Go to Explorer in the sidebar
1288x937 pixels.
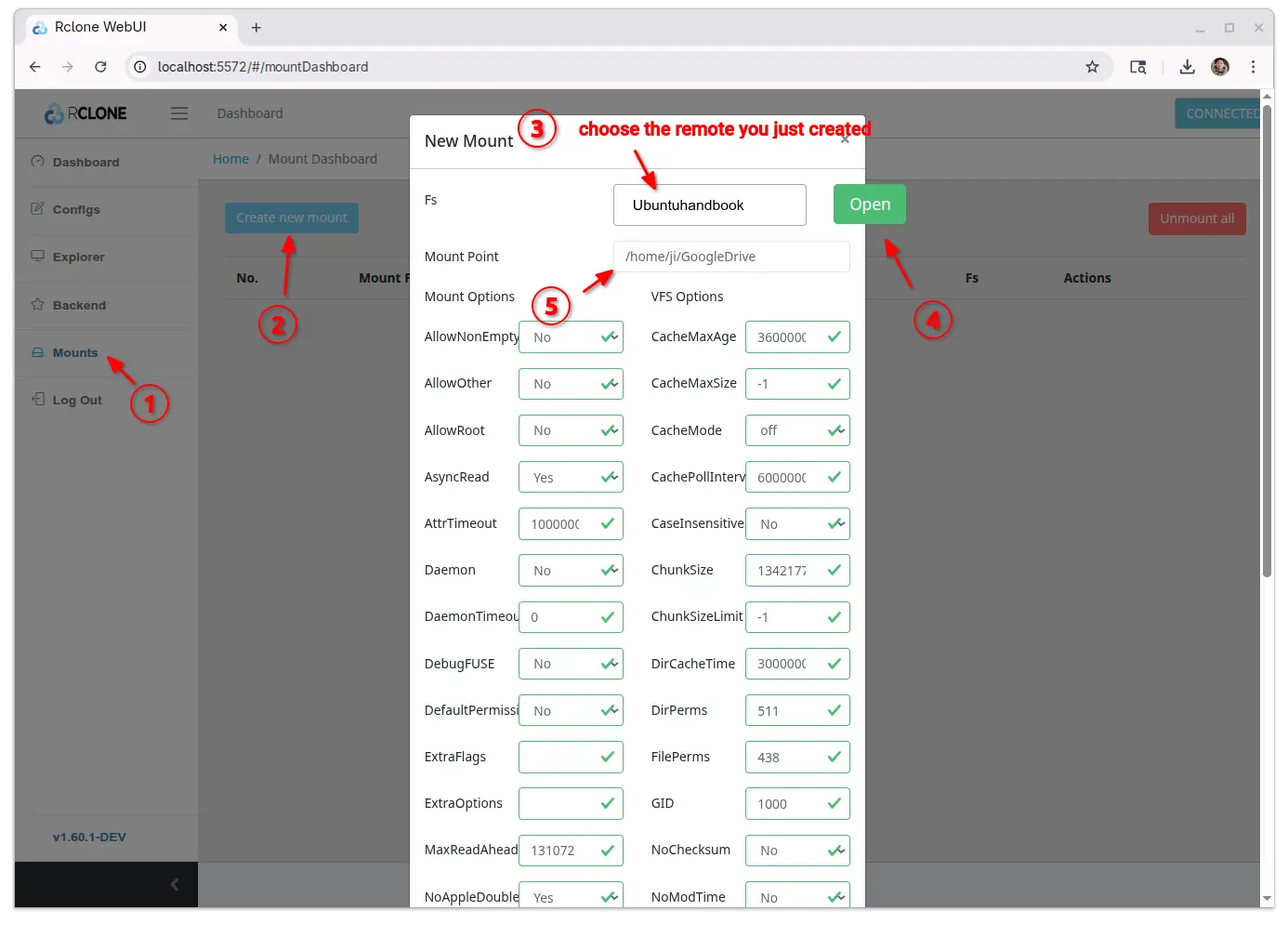(x=78, y=257)
